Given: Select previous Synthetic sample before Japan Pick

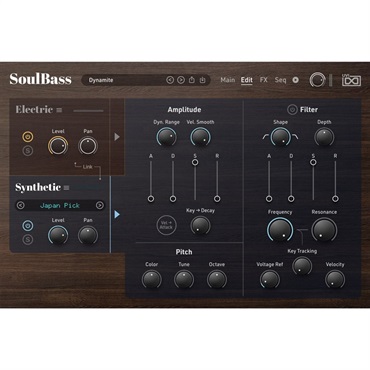Looking at the screenshot, I should pyautogui.click(x=20, y=205).
